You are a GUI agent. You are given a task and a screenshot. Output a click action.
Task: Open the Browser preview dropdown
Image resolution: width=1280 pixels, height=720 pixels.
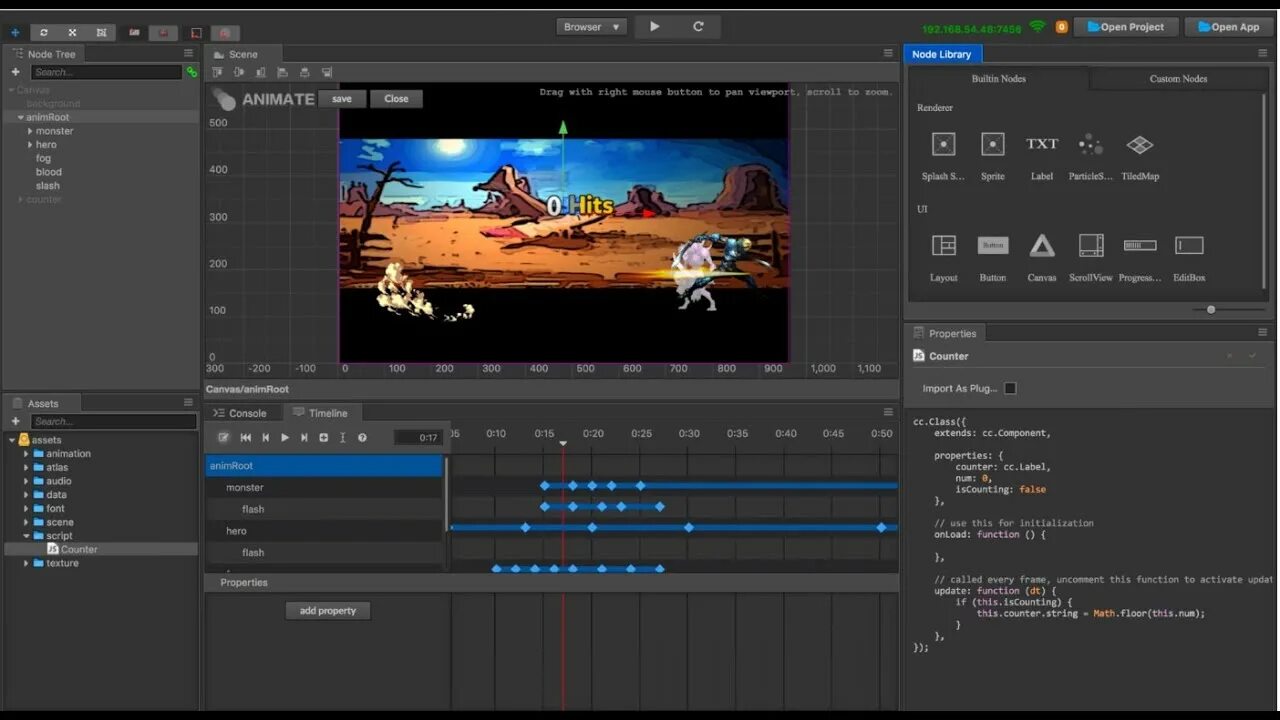591,27
